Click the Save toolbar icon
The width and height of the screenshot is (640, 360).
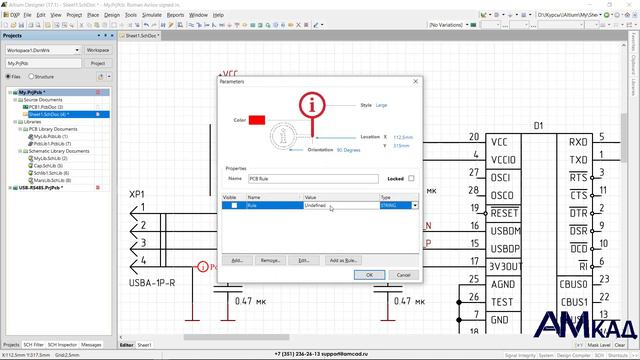tap(21, 25)
